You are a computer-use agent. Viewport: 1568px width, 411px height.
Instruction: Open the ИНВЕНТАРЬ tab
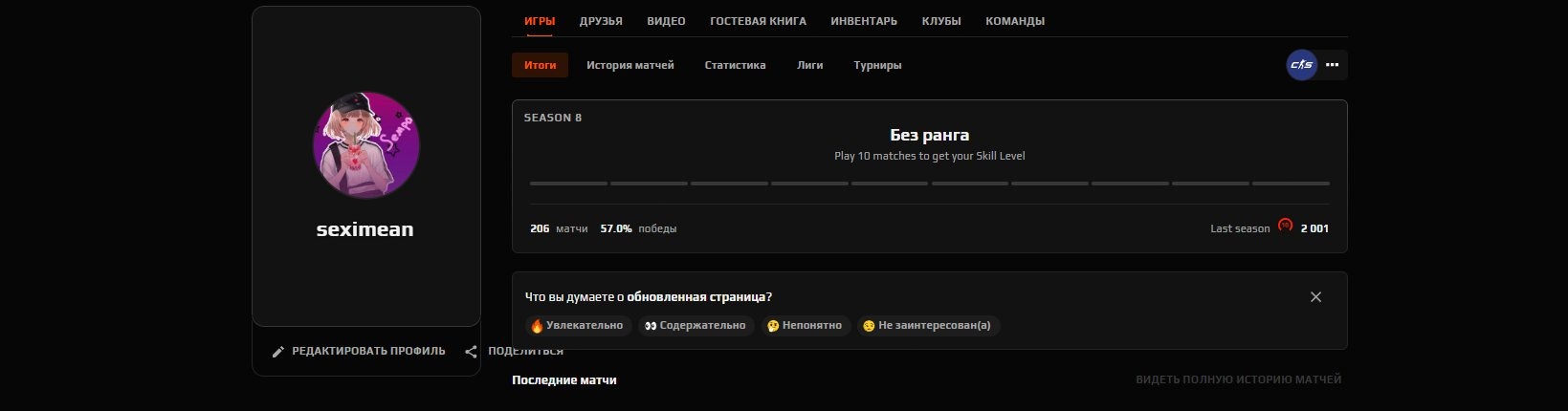864,21
